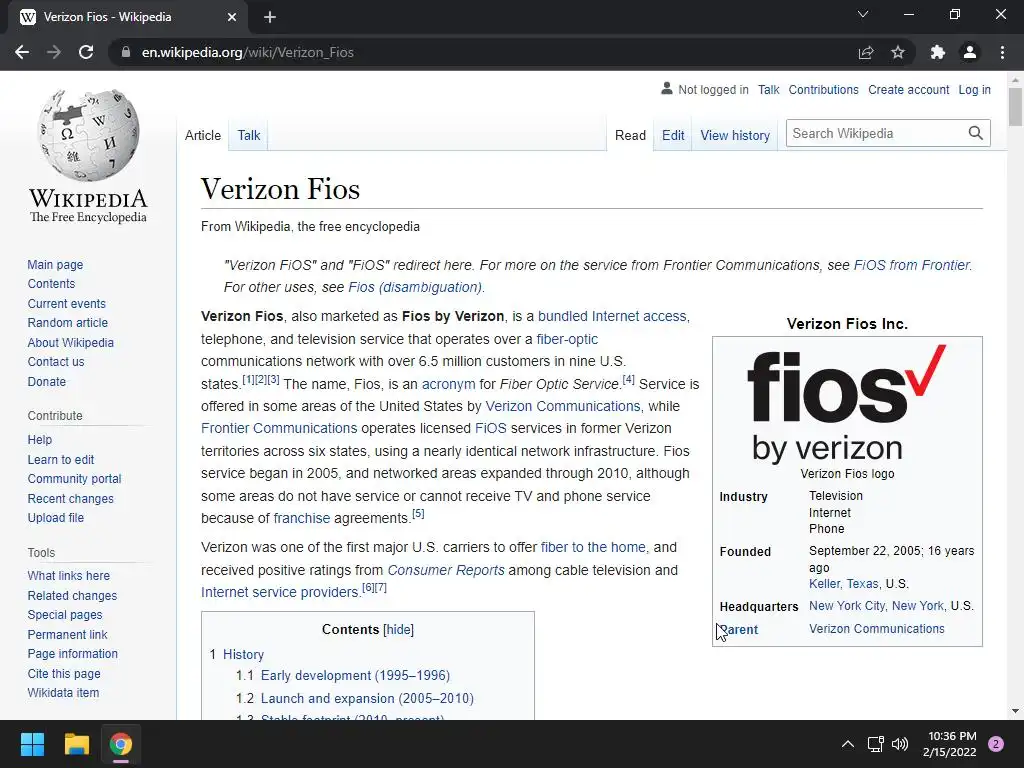Open the Verizon Communications link in the paragraph
Image resolution: width=1024 pixels, height=768 pixels.
tap(562, 406)
